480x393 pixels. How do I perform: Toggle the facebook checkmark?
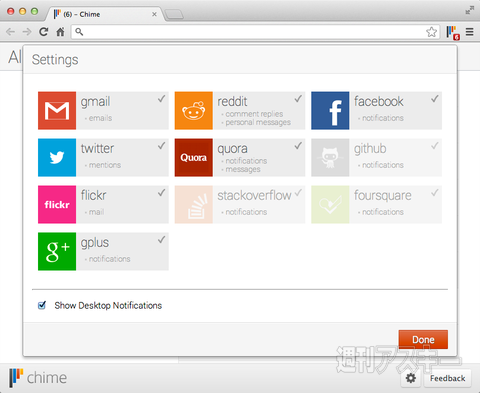[435, 99]
